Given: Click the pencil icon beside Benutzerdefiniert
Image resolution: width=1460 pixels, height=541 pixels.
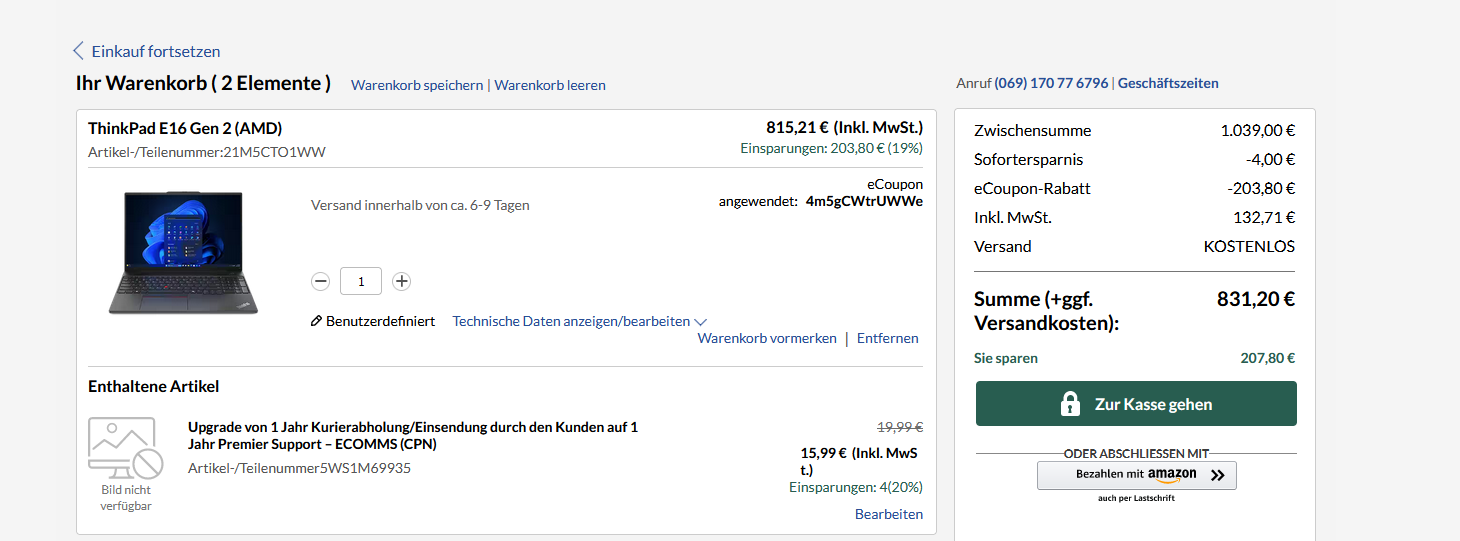Looking at the screenshot, I should (x=316, y=321).
